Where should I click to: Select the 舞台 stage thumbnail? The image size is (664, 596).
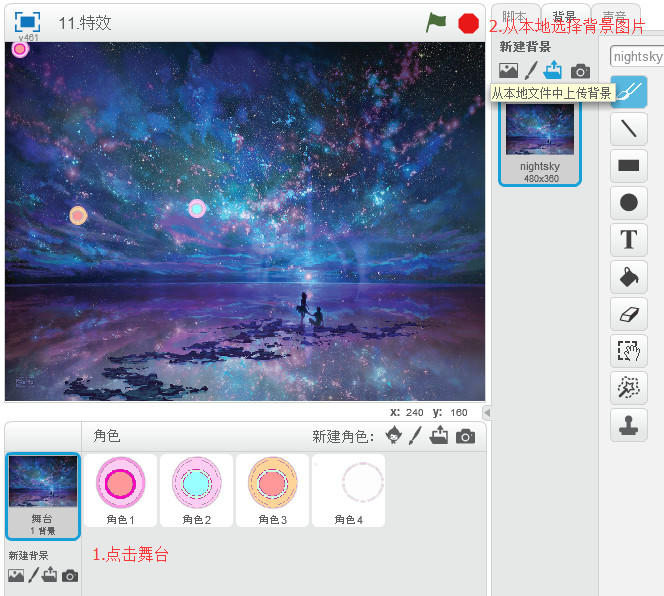pyautogui.click(x=43, y=496)
